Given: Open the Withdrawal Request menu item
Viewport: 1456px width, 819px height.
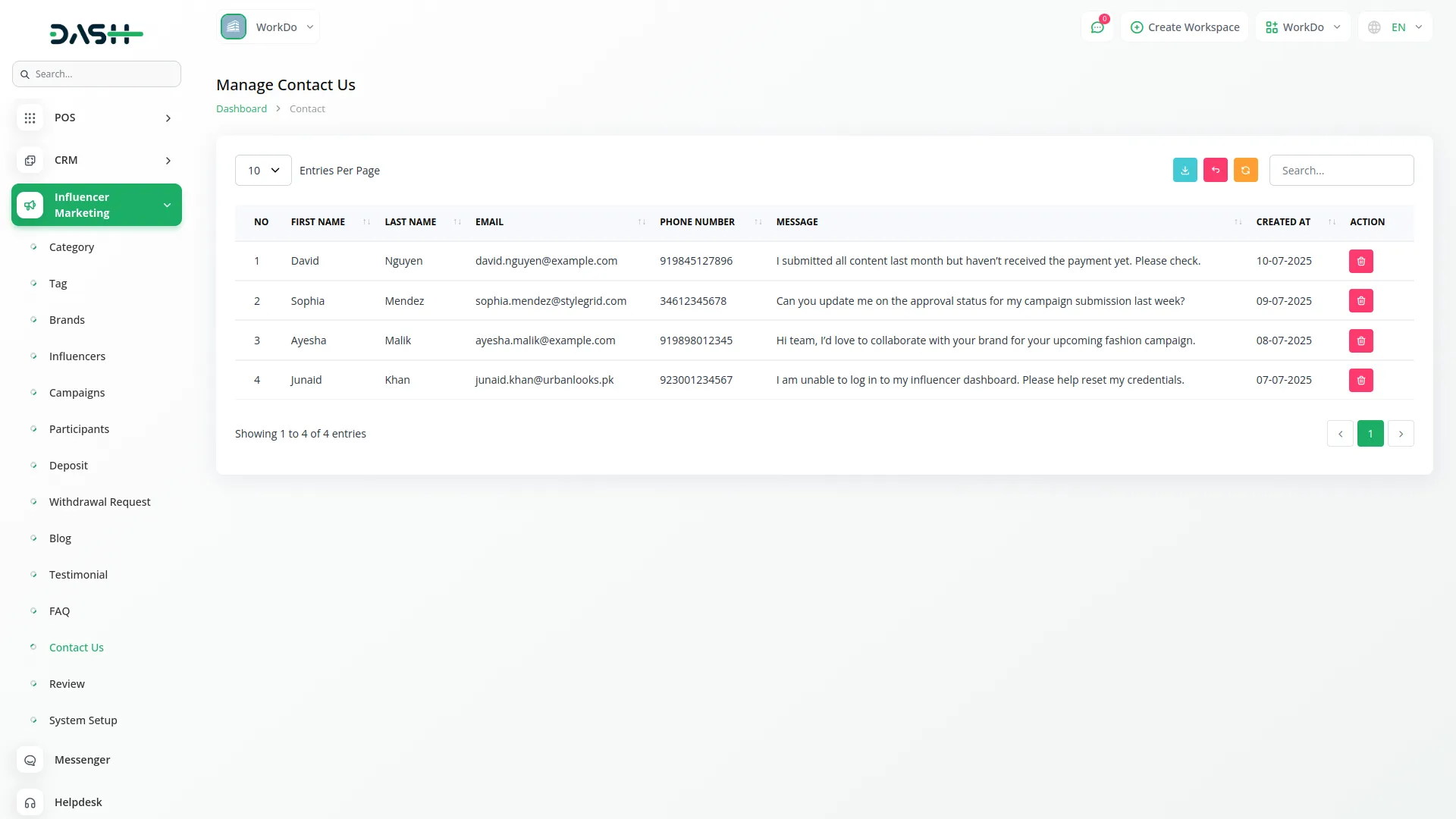Looking at the screenshot, I should coord(99,502).
